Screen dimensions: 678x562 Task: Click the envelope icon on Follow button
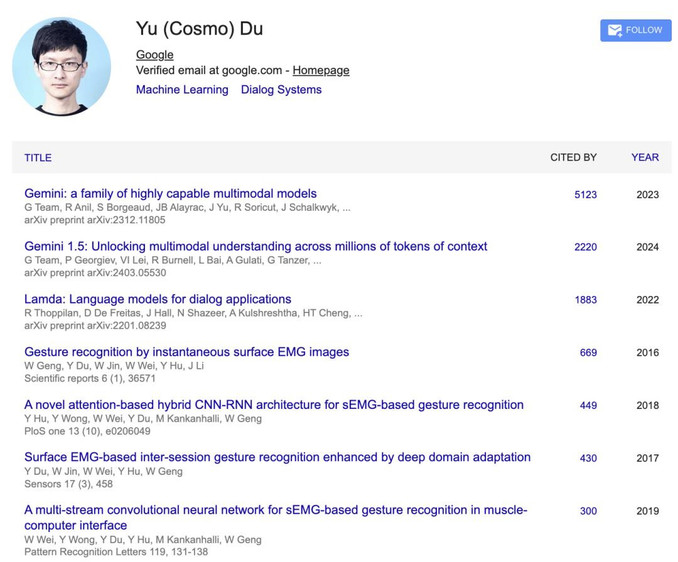pos(614,30)
